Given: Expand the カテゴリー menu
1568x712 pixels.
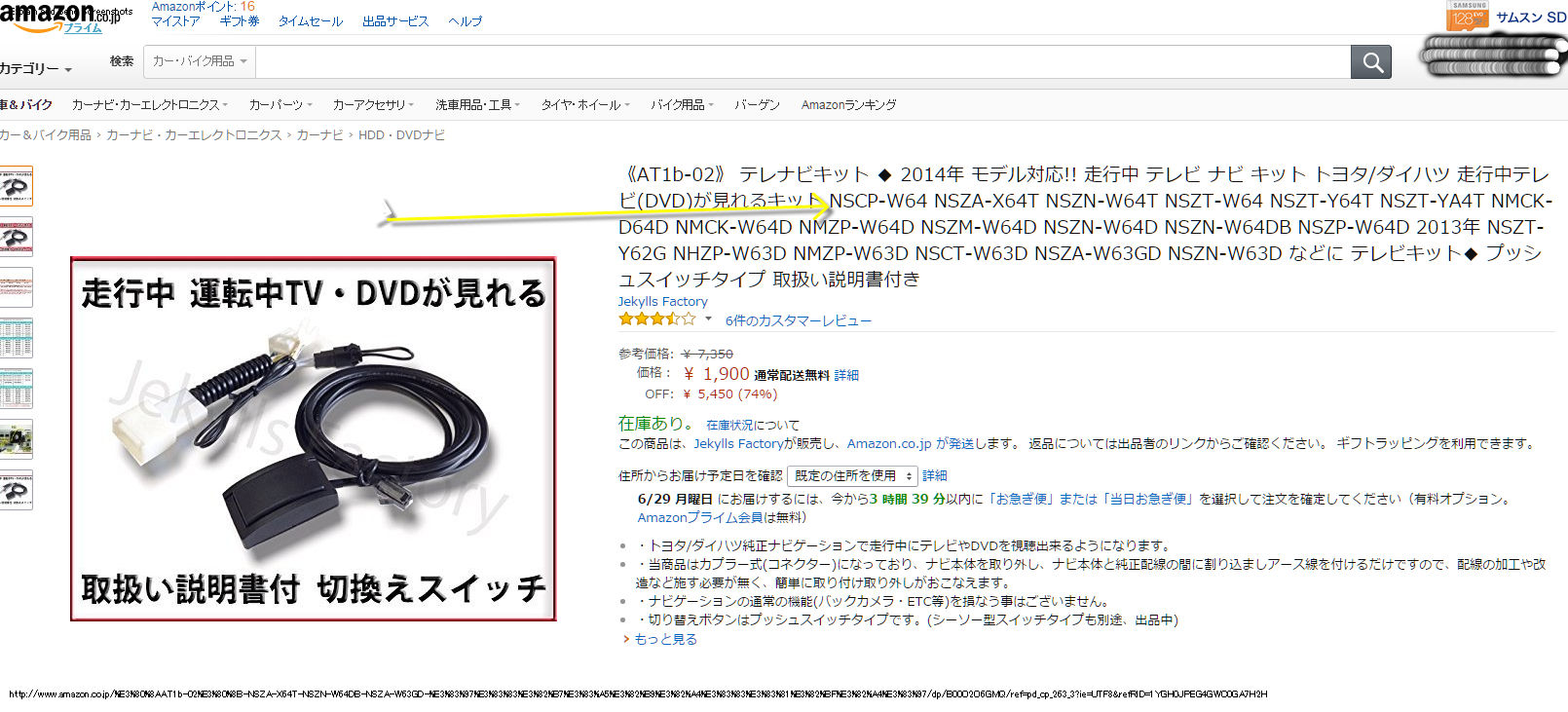Looking at the screenshot, I should click(36, 69).
